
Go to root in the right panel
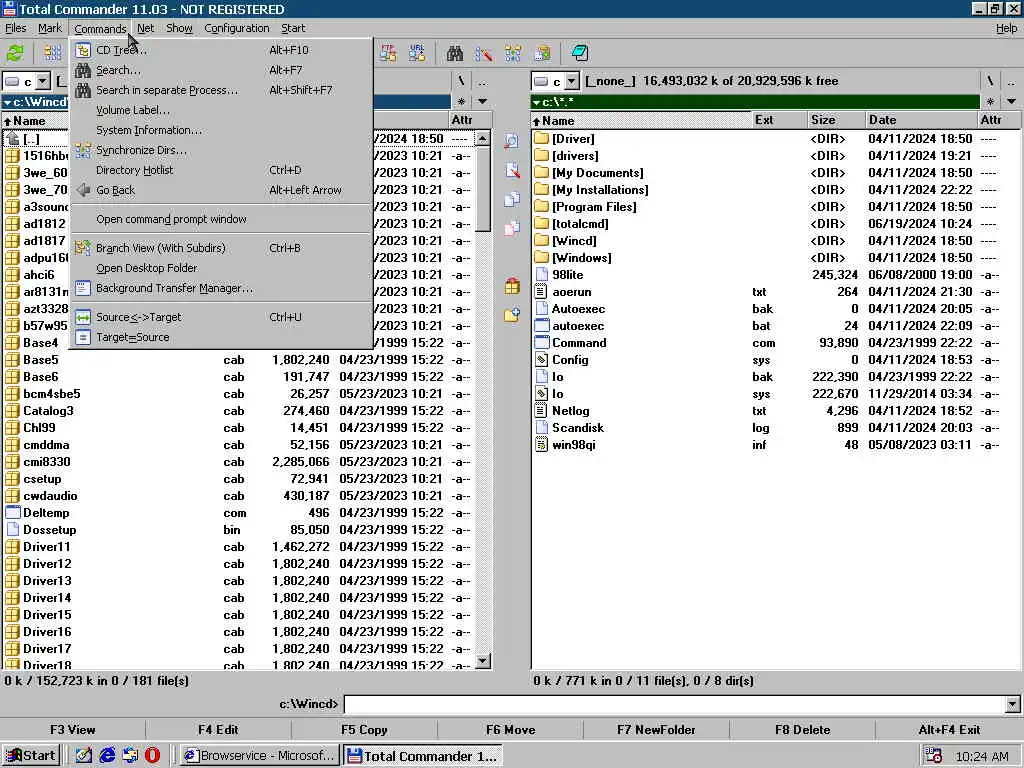[x=990, y=82]
